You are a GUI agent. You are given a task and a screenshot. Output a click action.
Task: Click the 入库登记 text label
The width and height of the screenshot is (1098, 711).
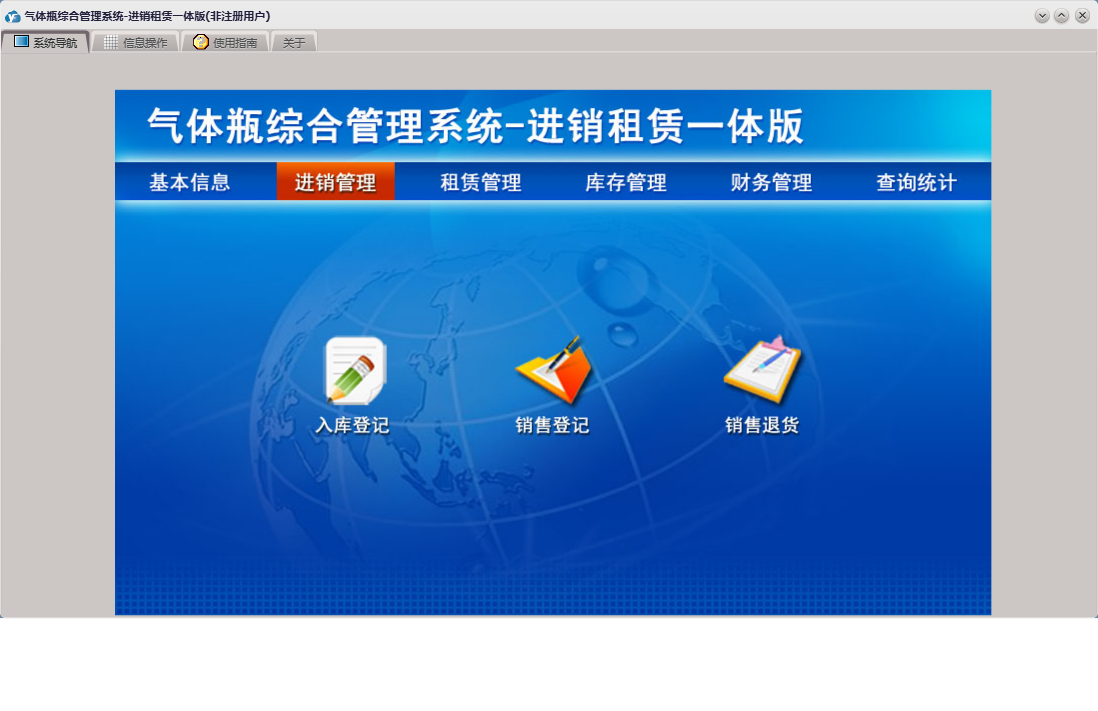352,425
